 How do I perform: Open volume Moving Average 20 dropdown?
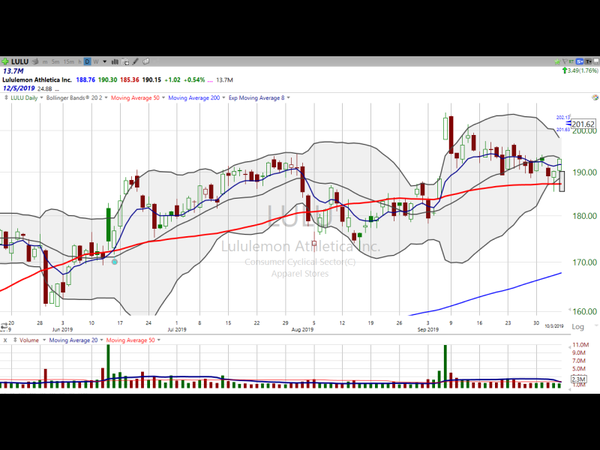[101, 340]
